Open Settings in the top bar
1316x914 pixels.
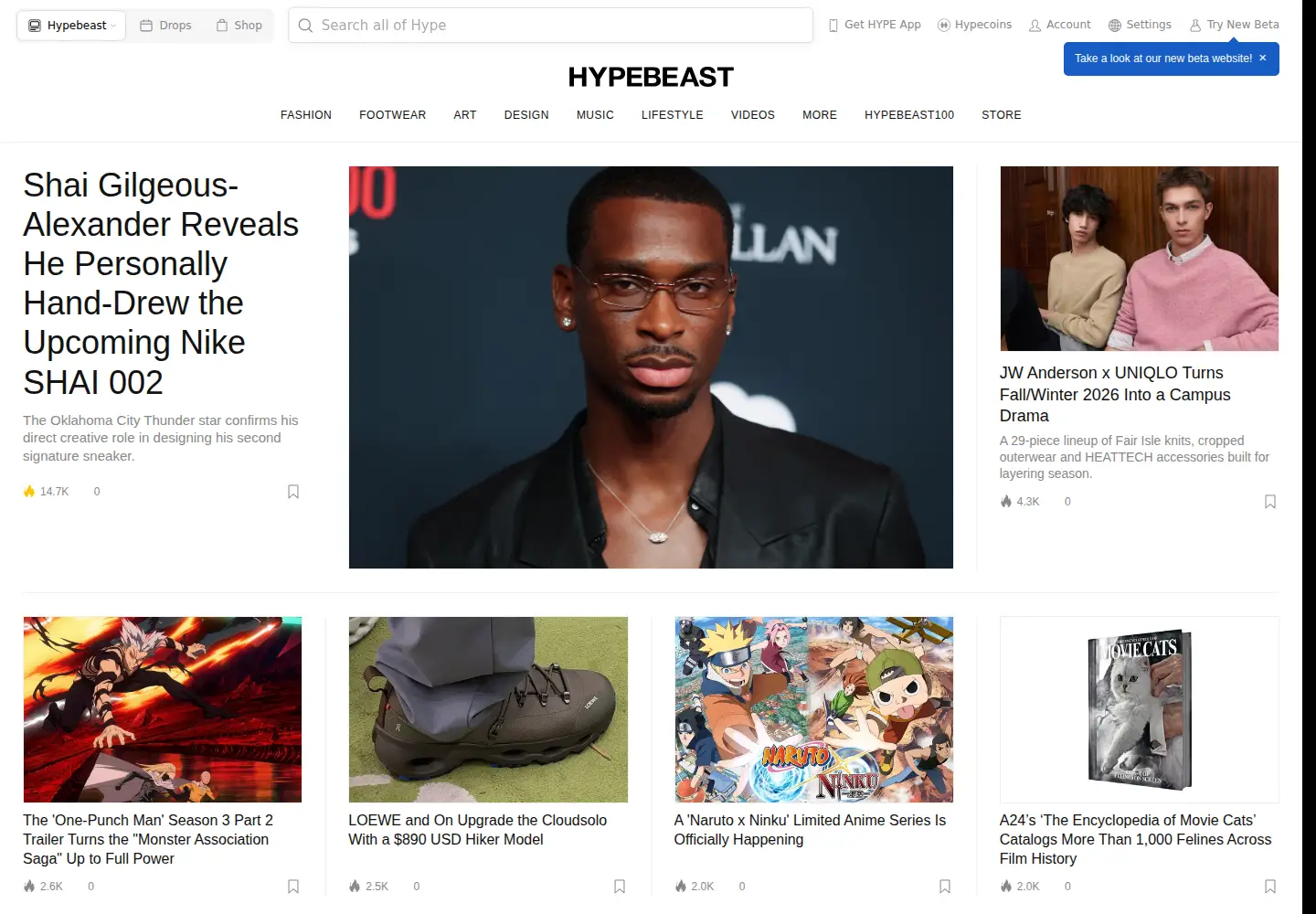[x=1140, y=25]
